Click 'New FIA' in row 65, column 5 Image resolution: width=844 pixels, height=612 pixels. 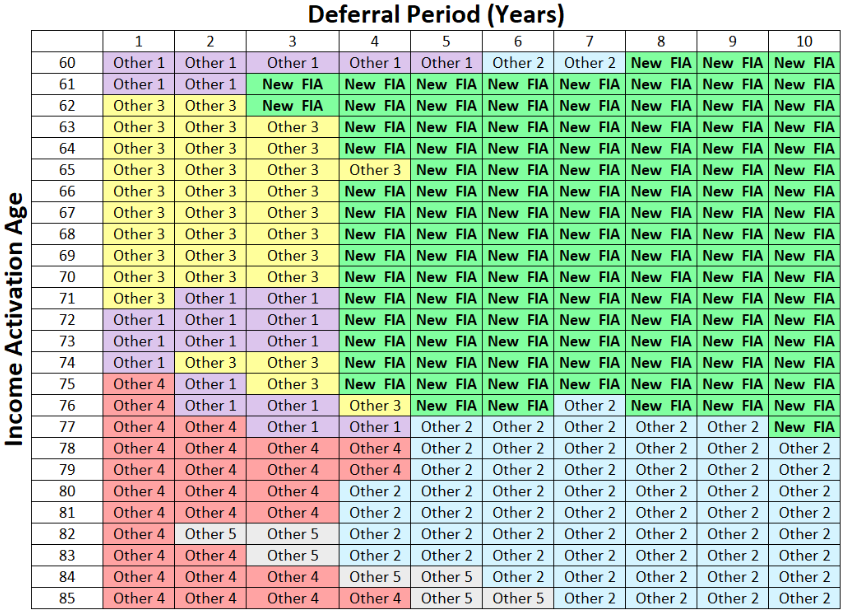coord(446,170)
